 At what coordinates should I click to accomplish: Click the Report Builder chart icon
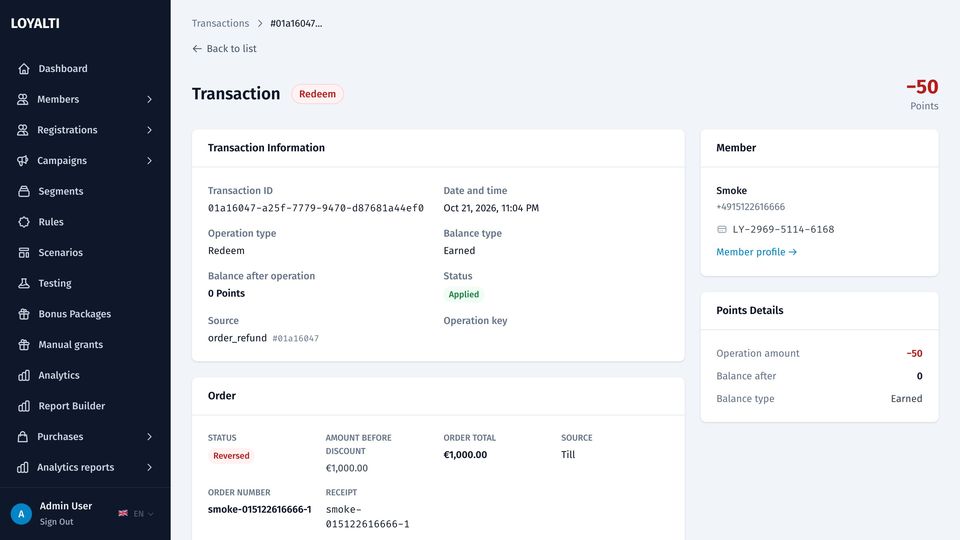[24, 406]
